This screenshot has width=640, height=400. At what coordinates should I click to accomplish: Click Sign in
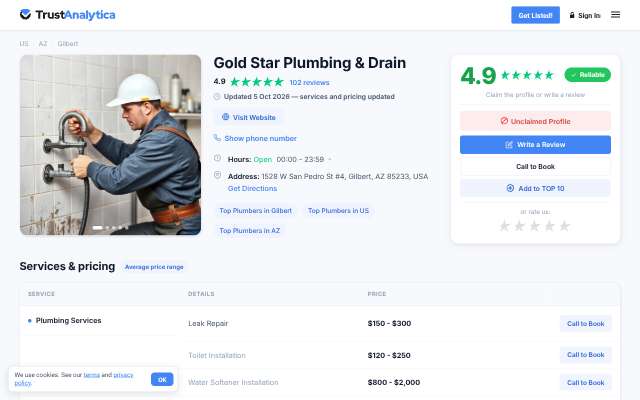pos(589,16)
